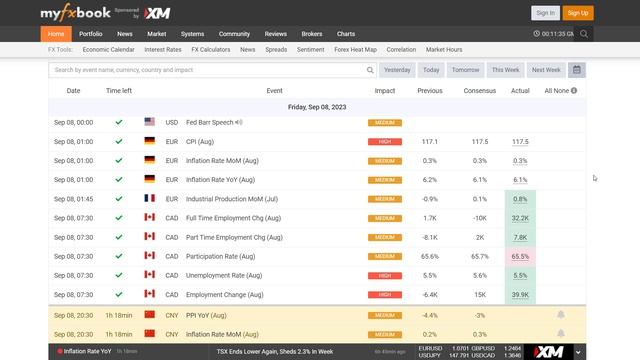Click the MEDIUM impact badge for Participation Rate
The image size is (640, 360).
tap(384, 256)
